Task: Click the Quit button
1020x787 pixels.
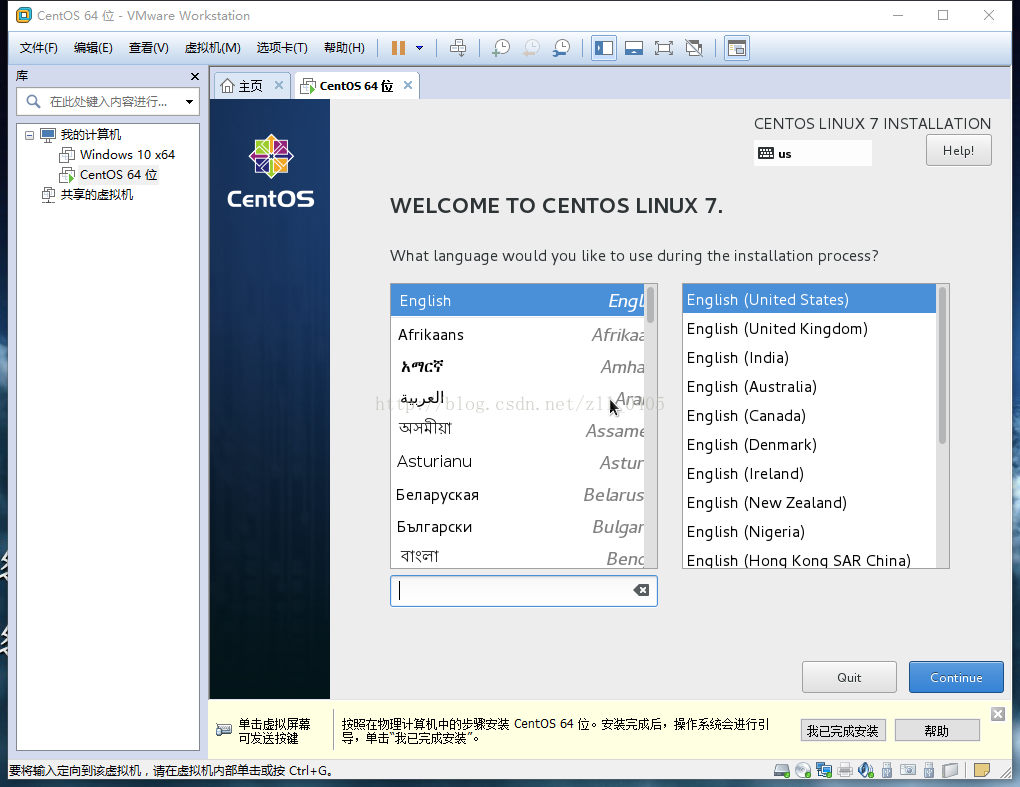Action: tap(849, 677)
